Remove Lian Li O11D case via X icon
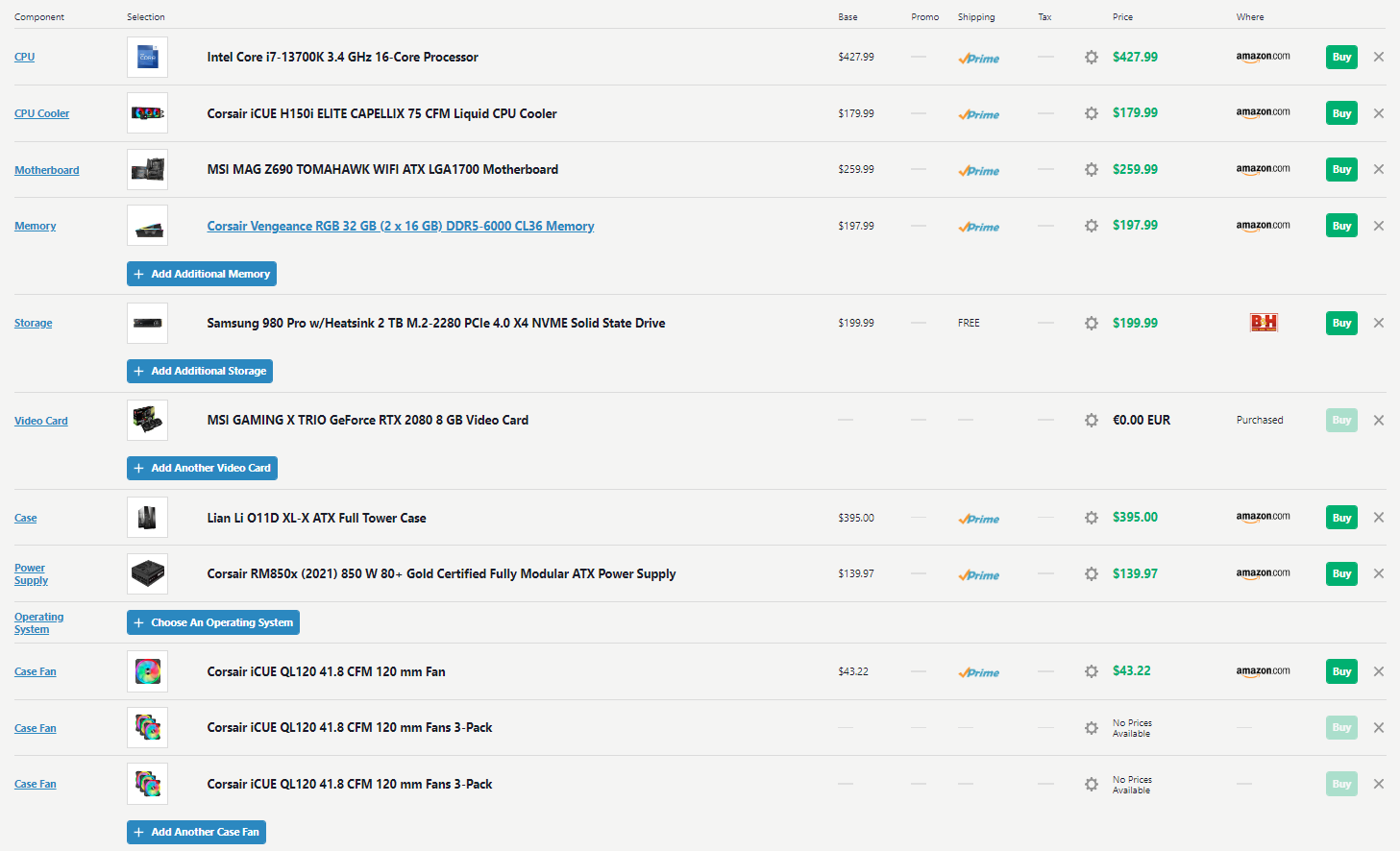 [x=1379, y=518]
